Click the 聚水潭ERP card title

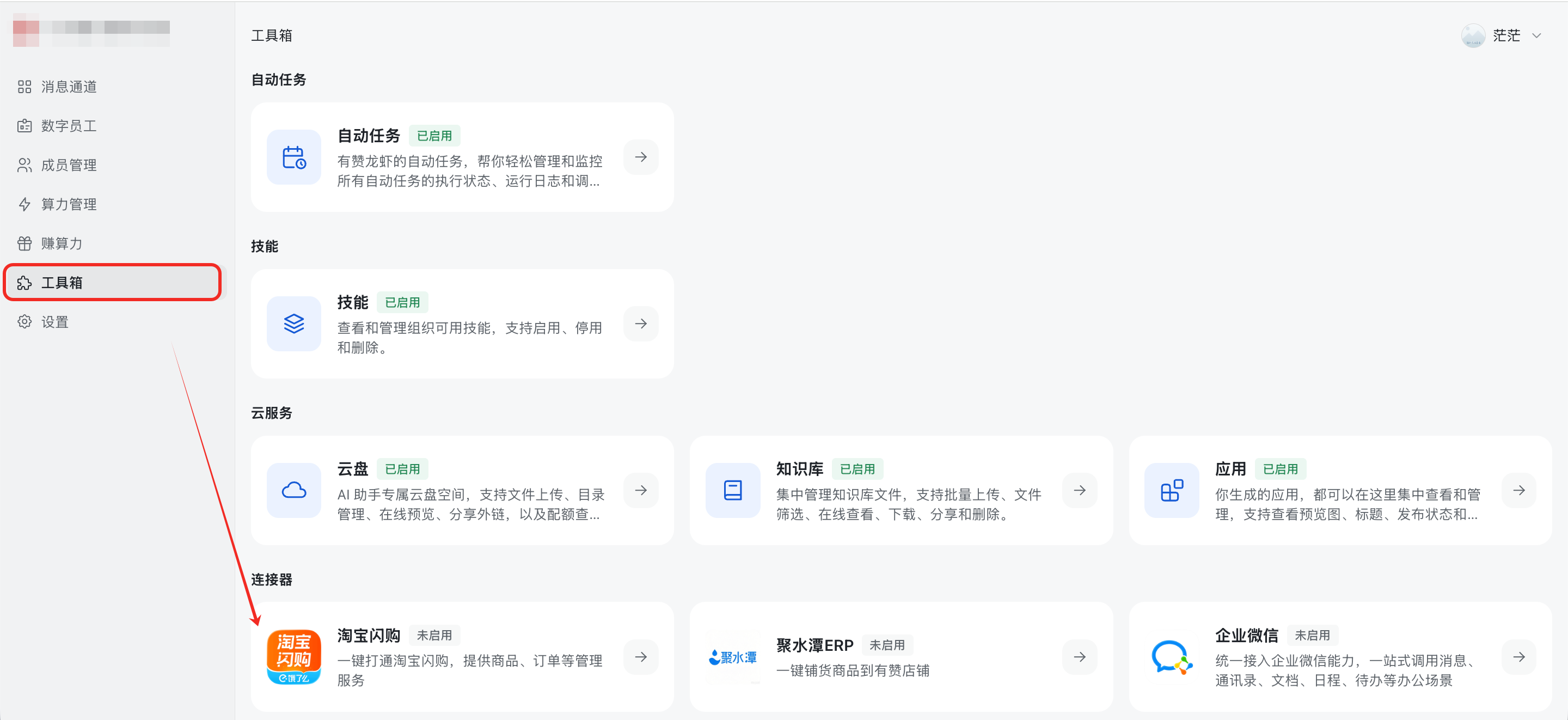(814, 645)
